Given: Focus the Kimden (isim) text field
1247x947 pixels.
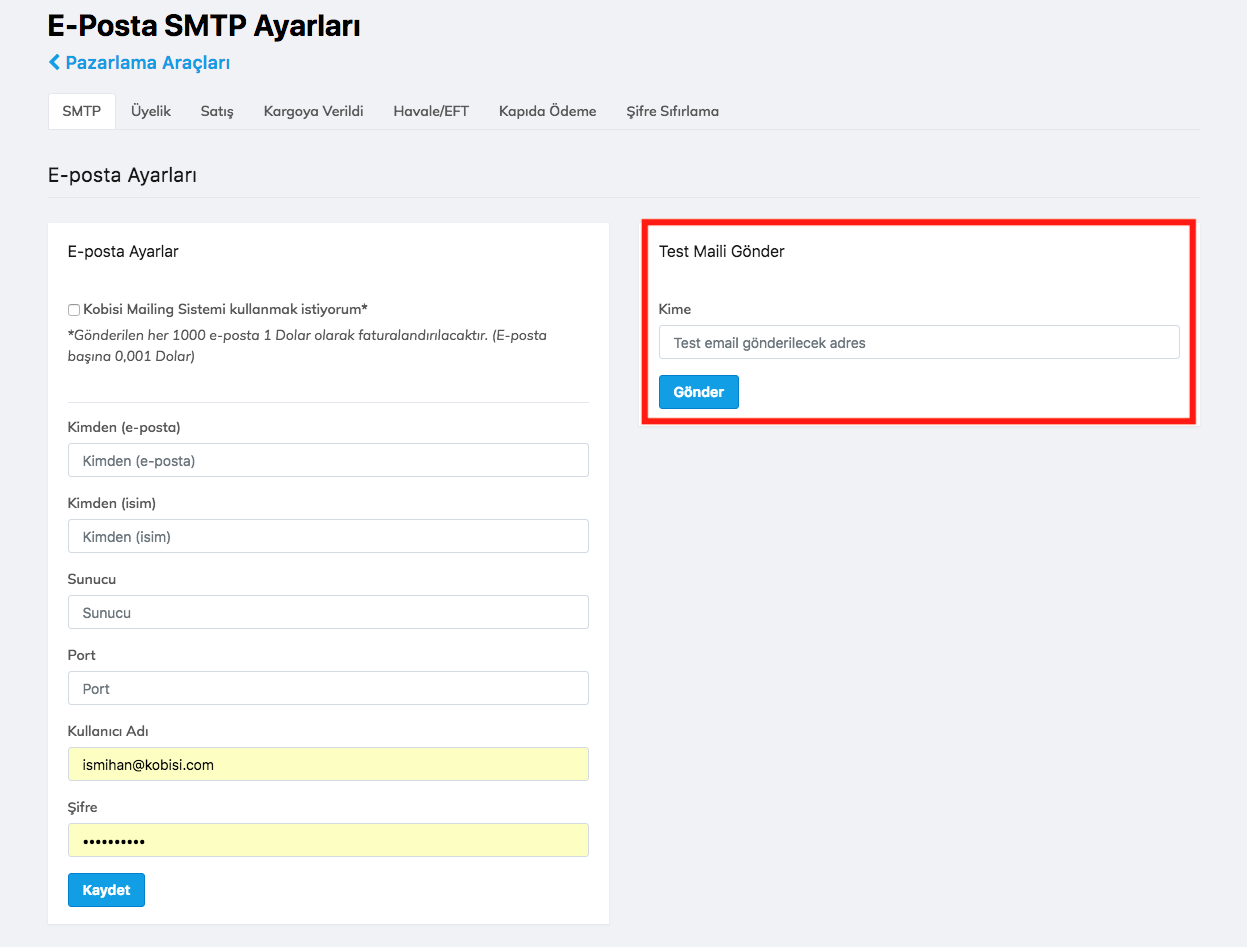Looking at the screenshot, I should (328, 537).
